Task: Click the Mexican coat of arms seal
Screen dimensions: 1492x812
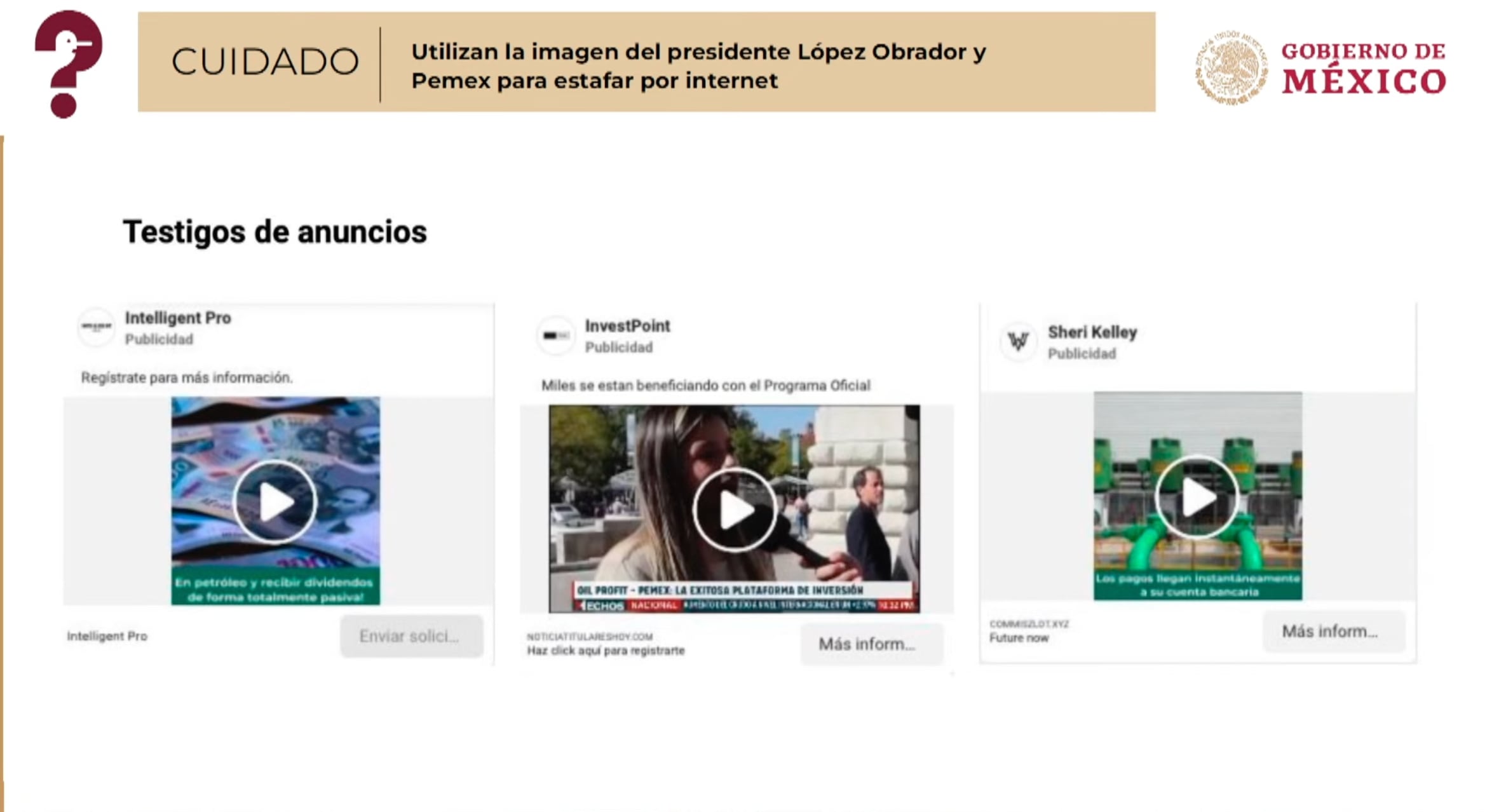Action: [x=1230, y=67]
